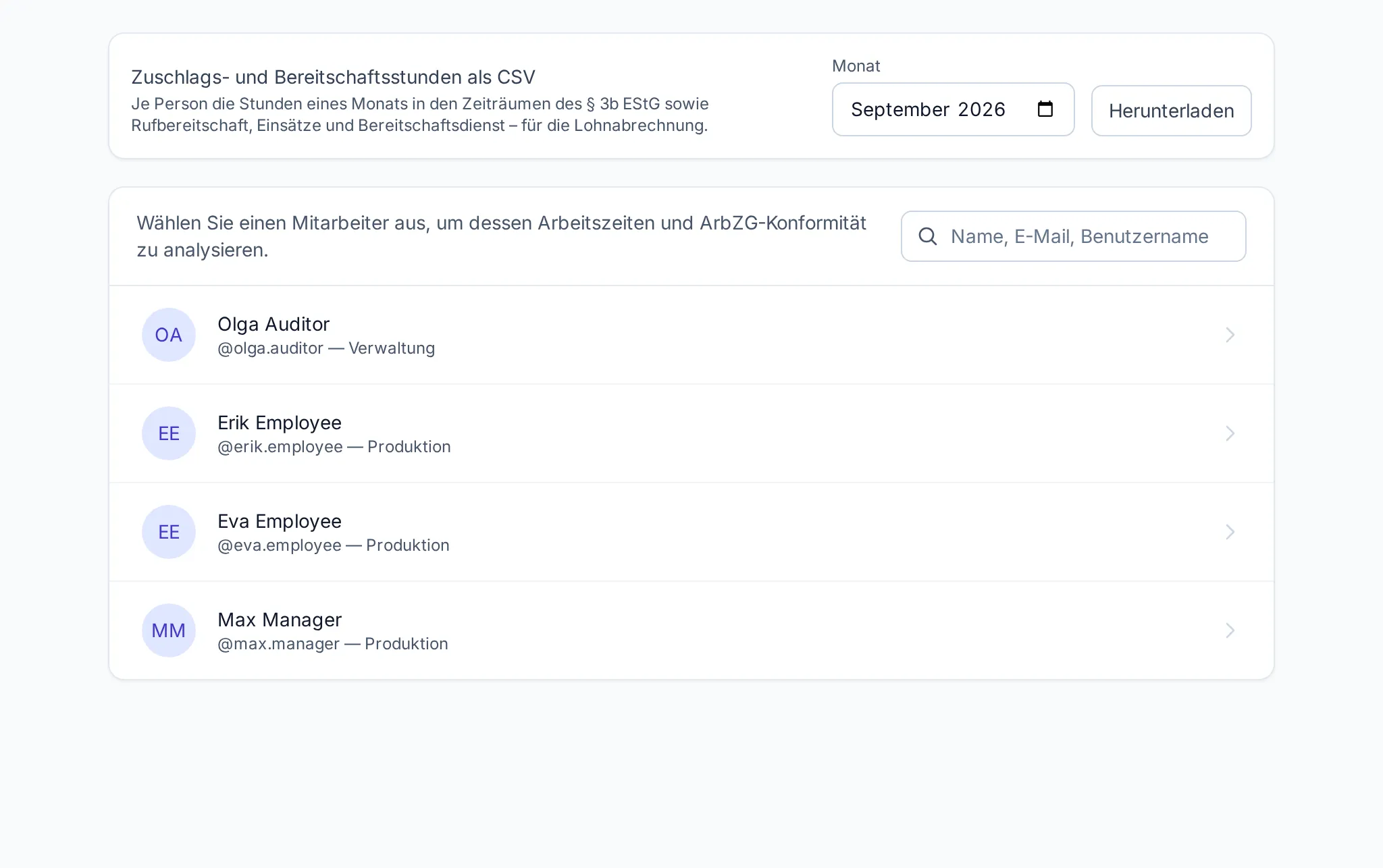1383x868 pixels.
Task: Click the avatar beside Eva Employee
Action: coord(169,532)
